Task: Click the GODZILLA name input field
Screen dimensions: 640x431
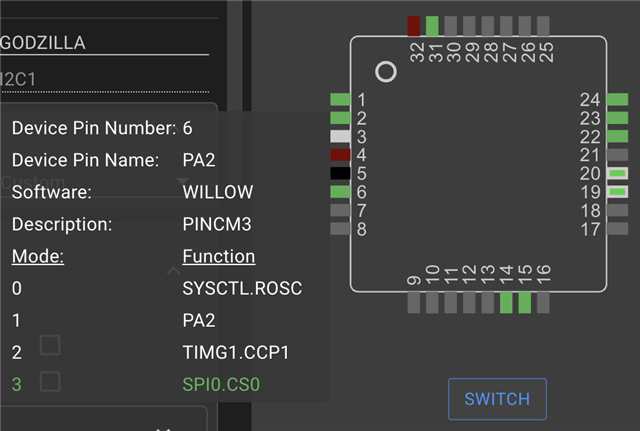Action: click(x=104, y=43)
